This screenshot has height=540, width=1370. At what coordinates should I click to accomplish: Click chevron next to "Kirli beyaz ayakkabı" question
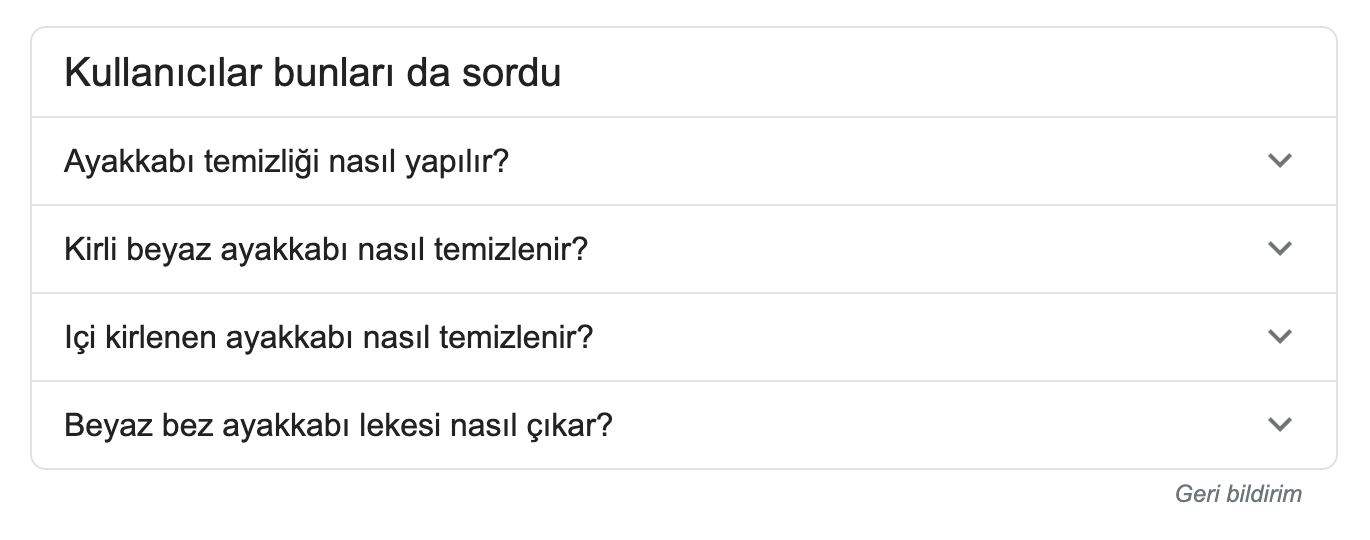click(1280, 248)
